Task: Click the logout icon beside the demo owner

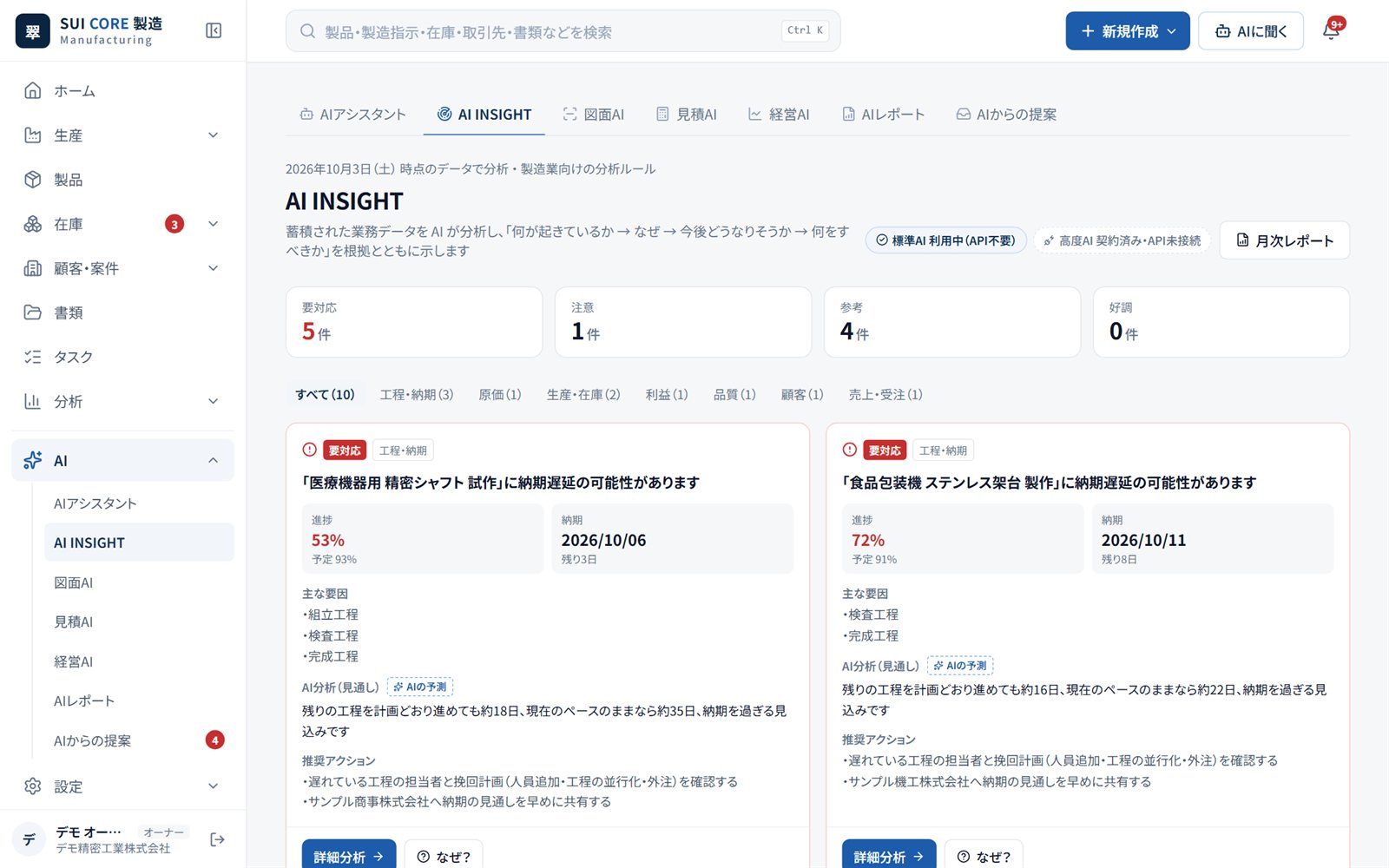Action: [217, 839]
